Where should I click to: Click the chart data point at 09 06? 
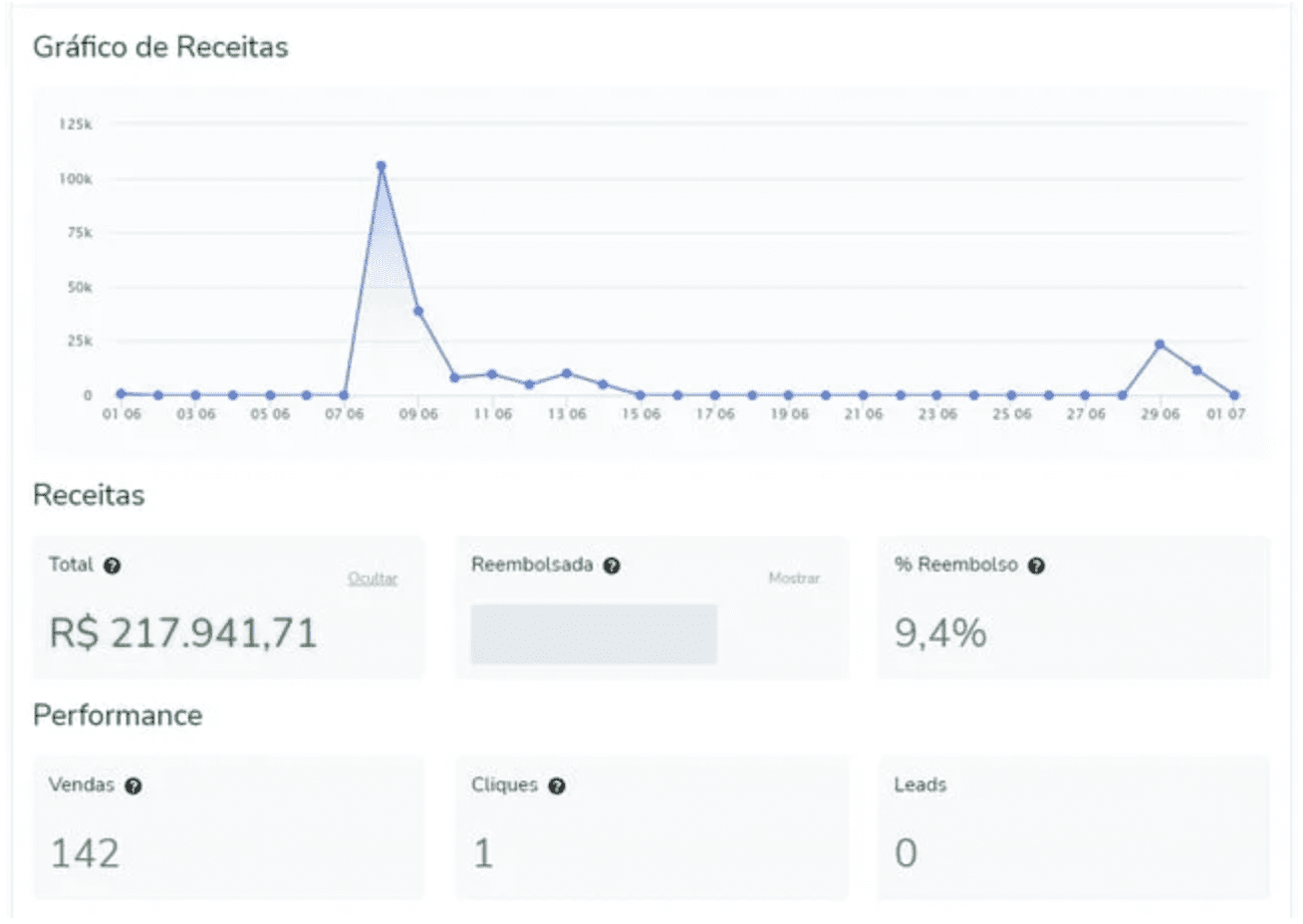click(x=418, y=312)
